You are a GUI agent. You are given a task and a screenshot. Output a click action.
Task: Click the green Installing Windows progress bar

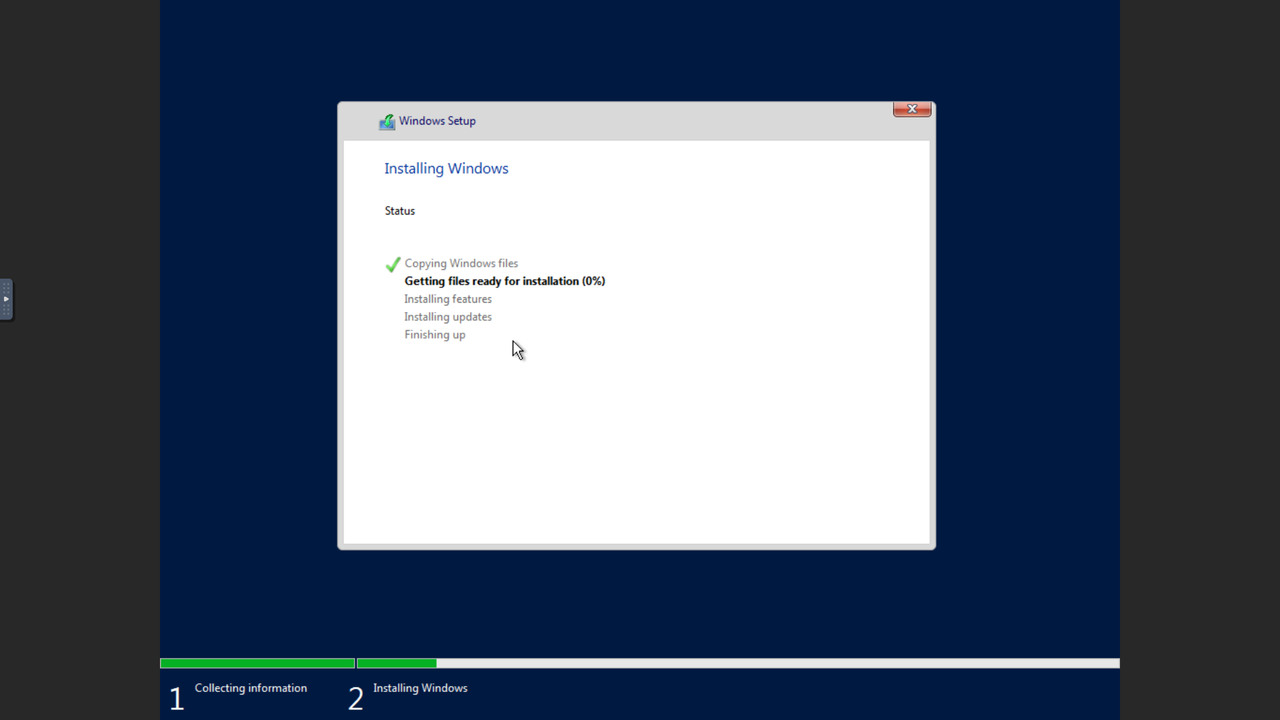click(397, 663)
